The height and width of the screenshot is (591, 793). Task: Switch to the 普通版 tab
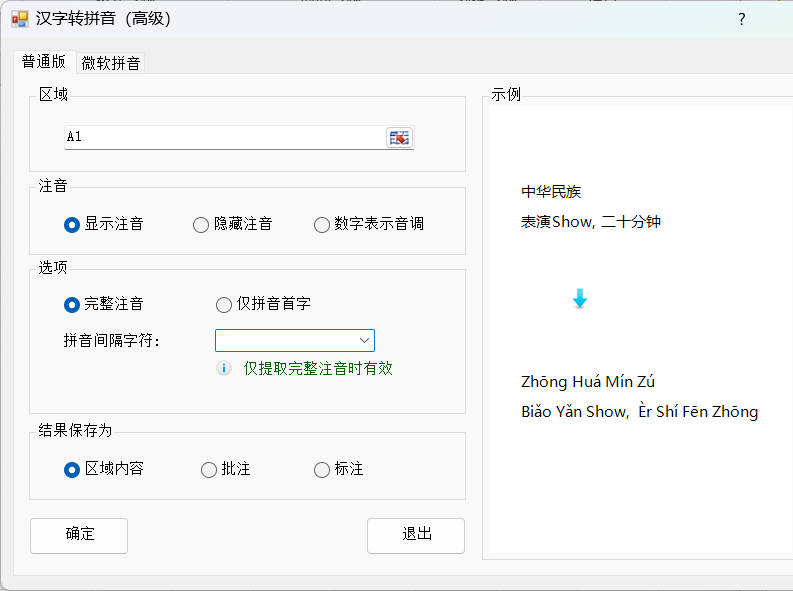[44, 62]
